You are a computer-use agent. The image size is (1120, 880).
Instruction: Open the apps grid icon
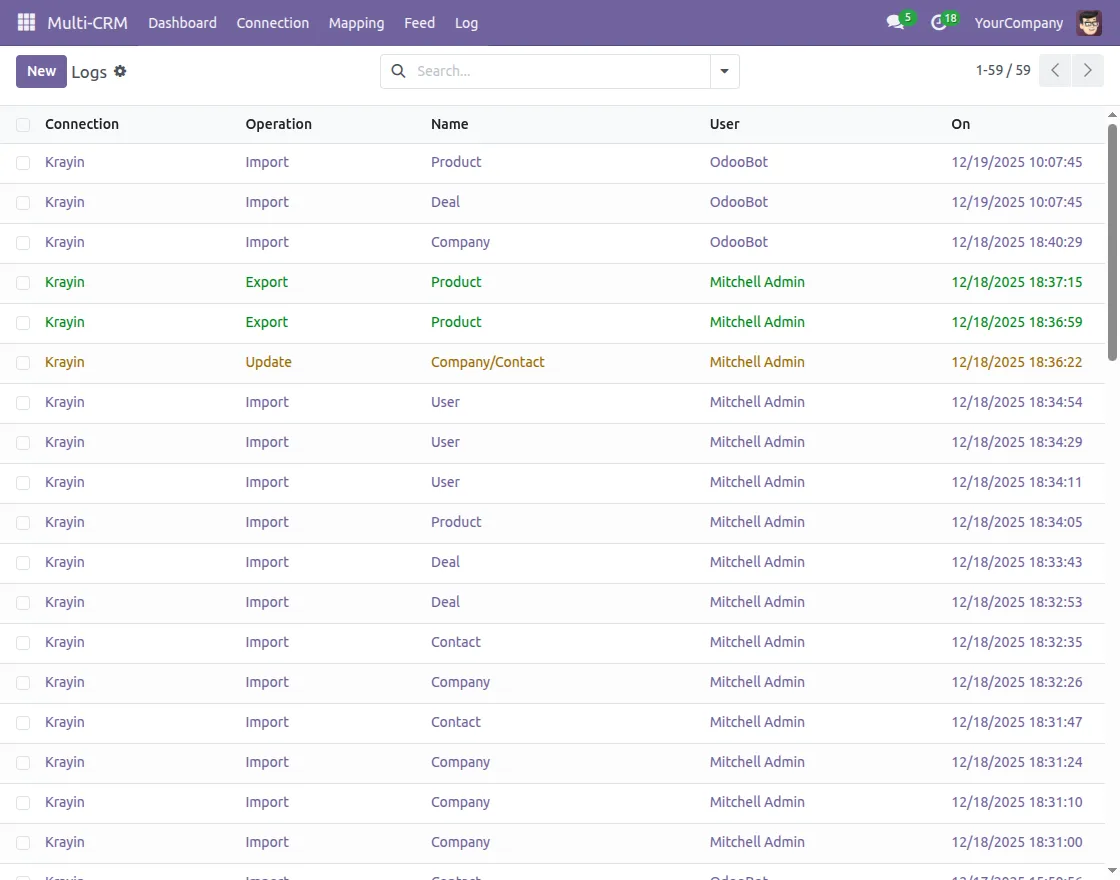point(25,22)
